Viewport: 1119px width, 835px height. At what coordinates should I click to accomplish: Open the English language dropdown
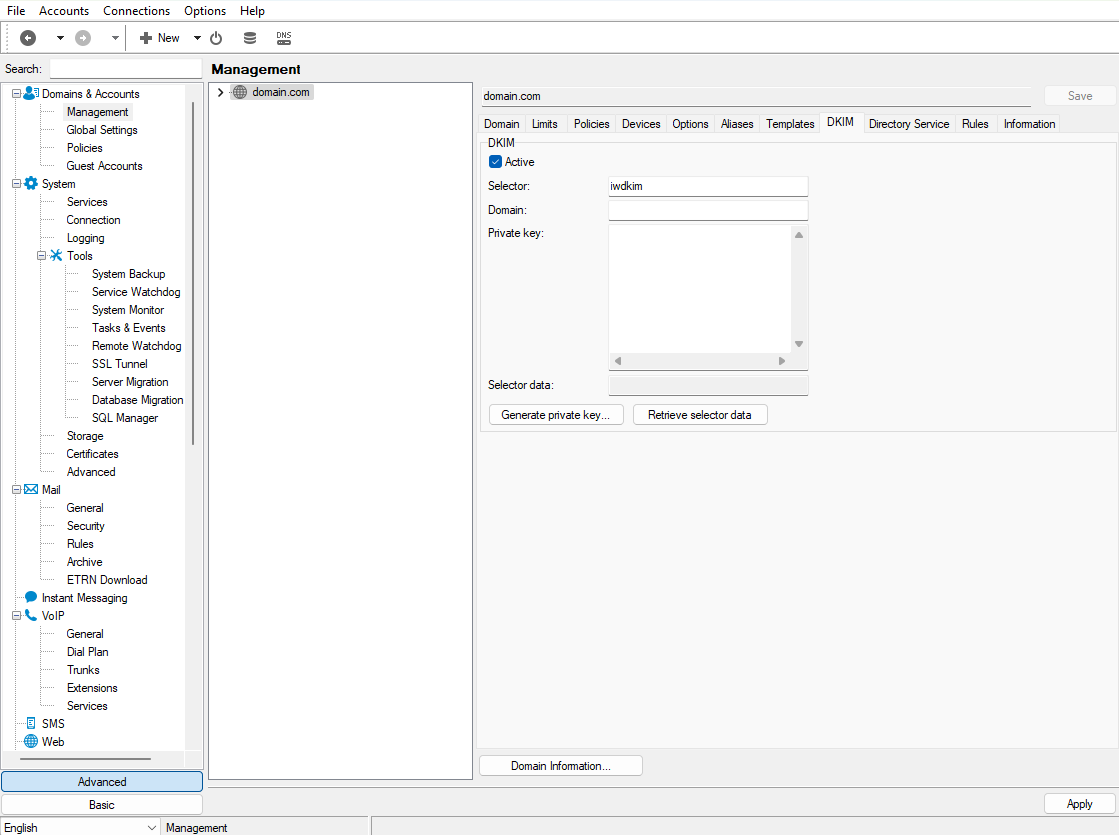click(x=152, y=827)
